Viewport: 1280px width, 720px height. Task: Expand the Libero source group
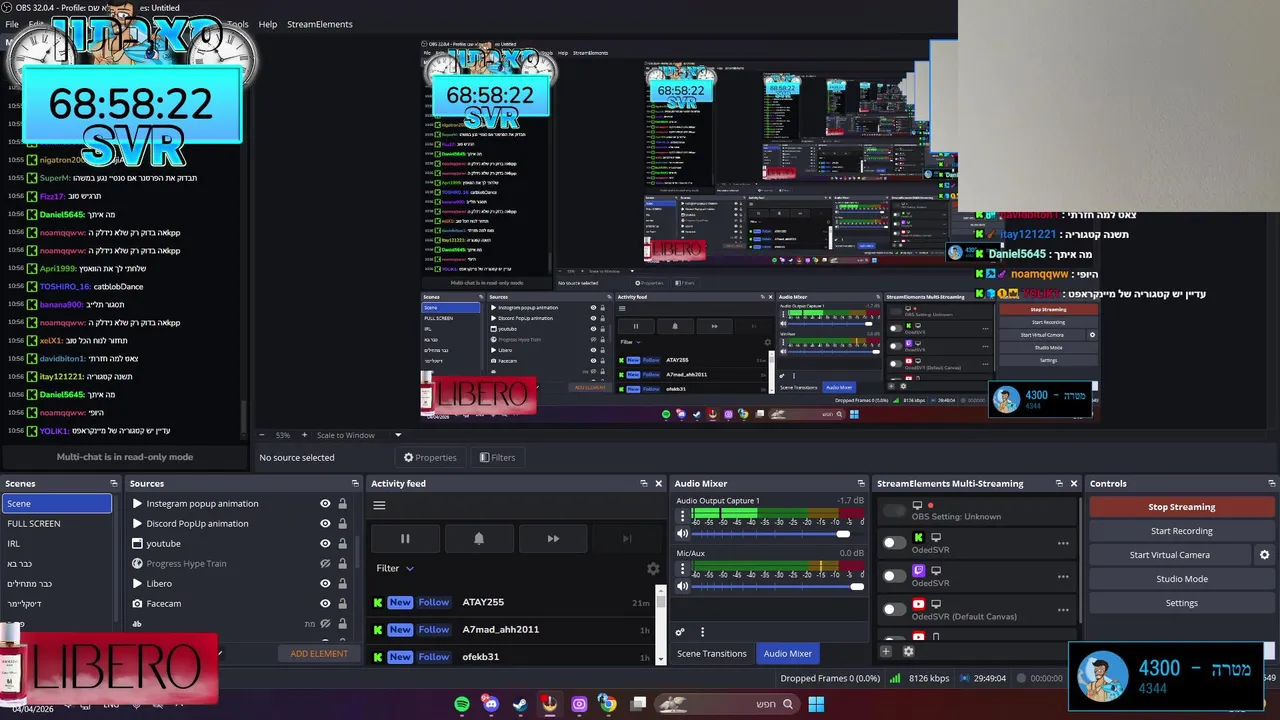(x=137, y=583)
